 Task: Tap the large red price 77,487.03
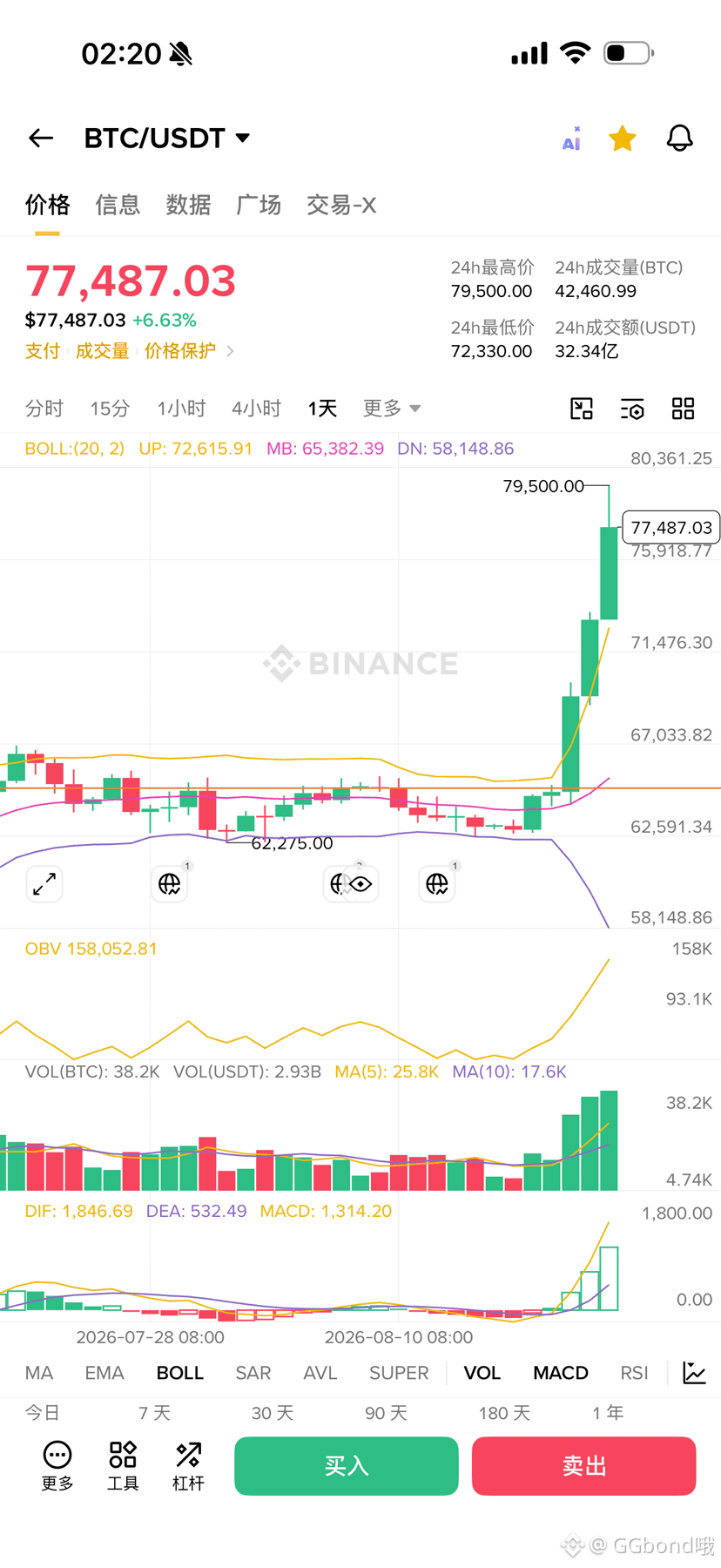coord(131,280)
